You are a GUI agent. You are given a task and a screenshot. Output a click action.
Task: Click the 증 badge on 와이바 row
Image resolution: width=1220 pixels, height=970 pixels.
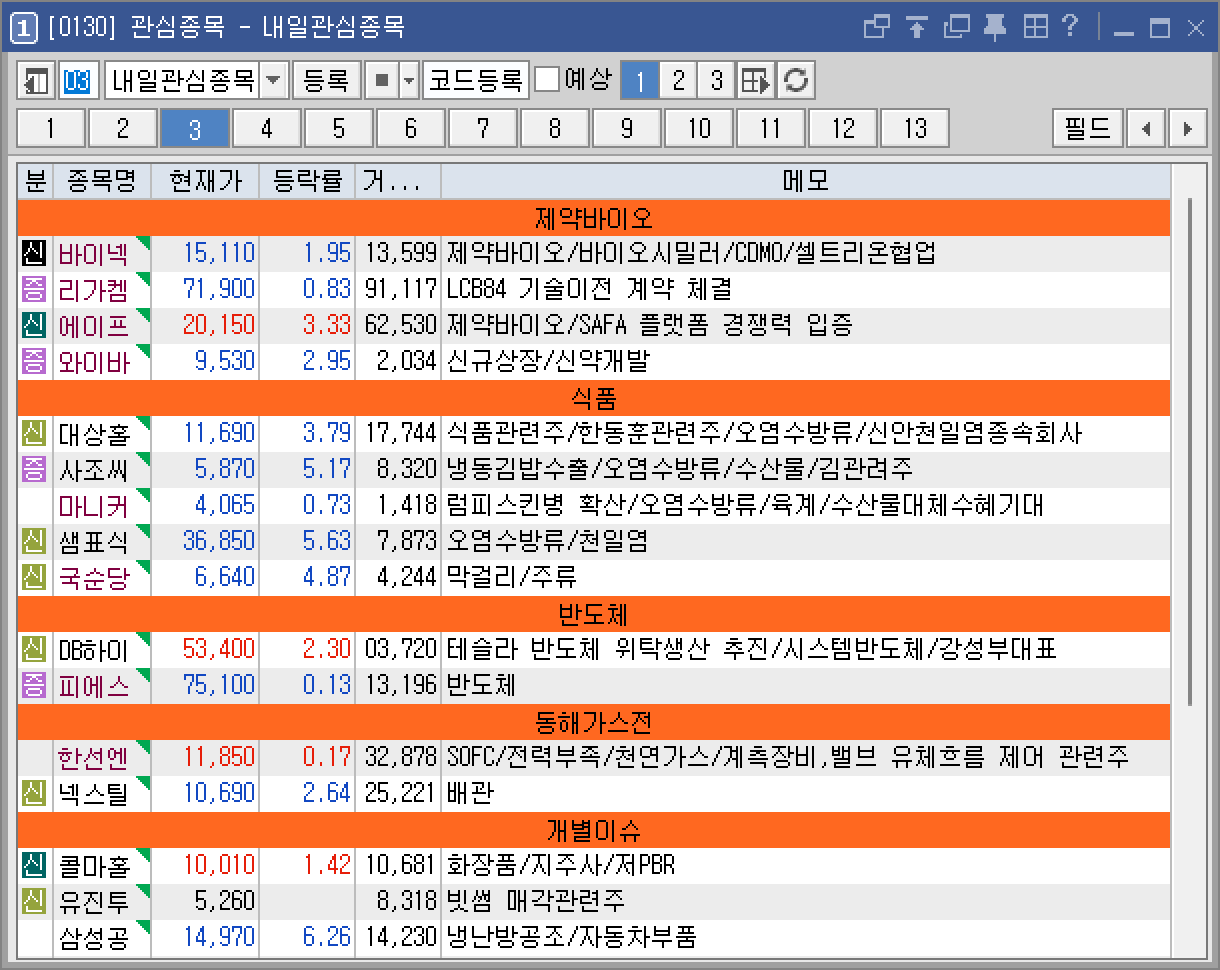[34, 361]
